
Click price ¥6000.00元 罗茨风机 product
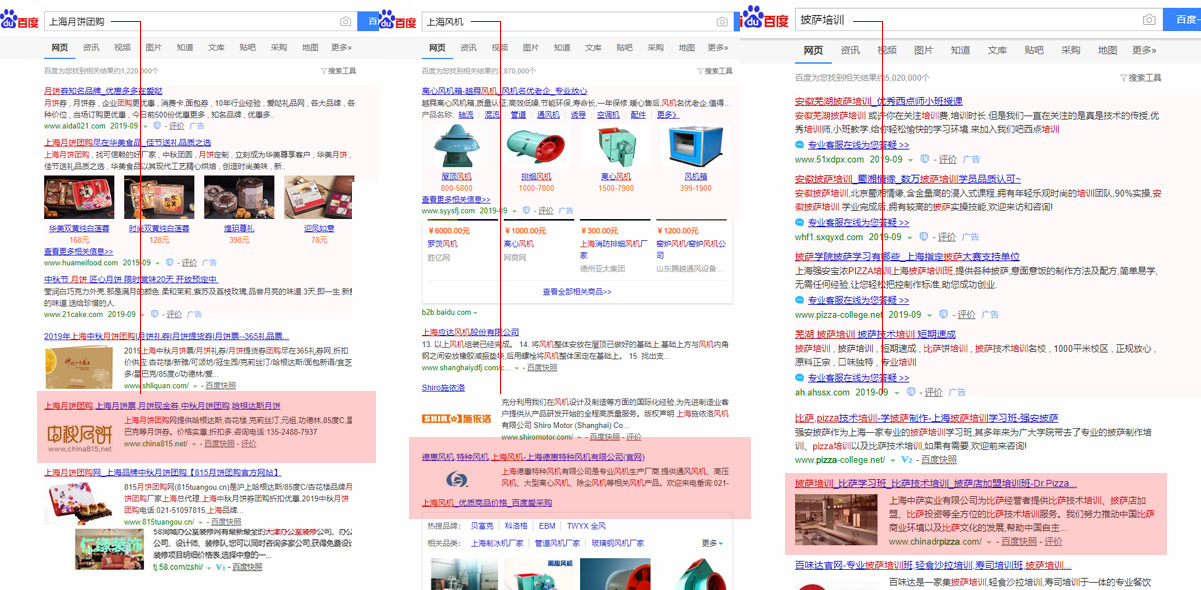pyautogui.click(x=449, y=230)
